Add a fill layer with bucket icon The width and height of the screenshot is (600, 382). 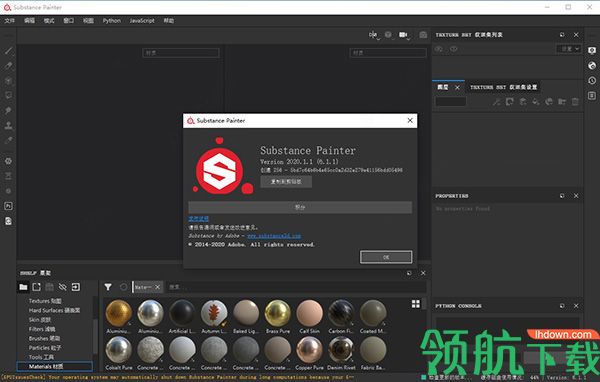[536, 101]
